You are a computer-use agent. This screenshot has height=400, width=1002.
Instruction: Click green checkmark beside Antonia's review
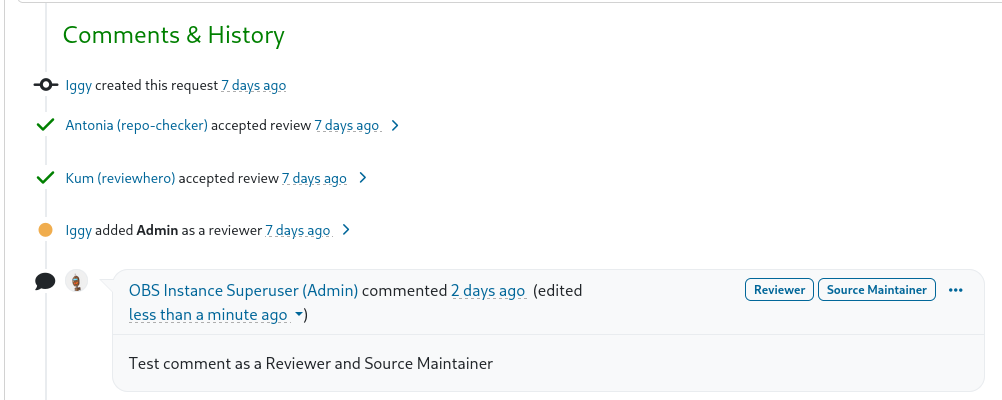point(45,126)
